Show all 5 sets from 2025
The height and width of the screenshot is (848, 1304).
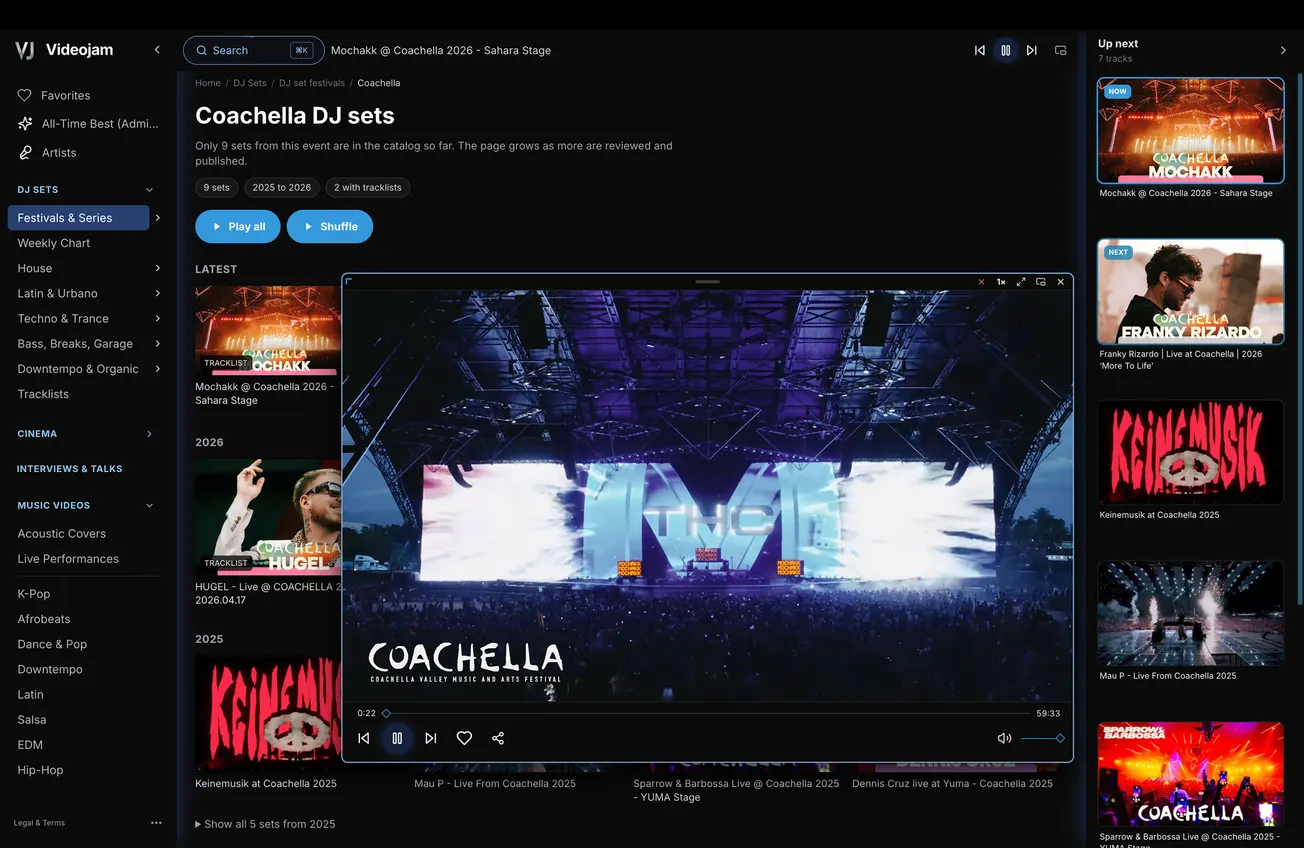[265, 824]
